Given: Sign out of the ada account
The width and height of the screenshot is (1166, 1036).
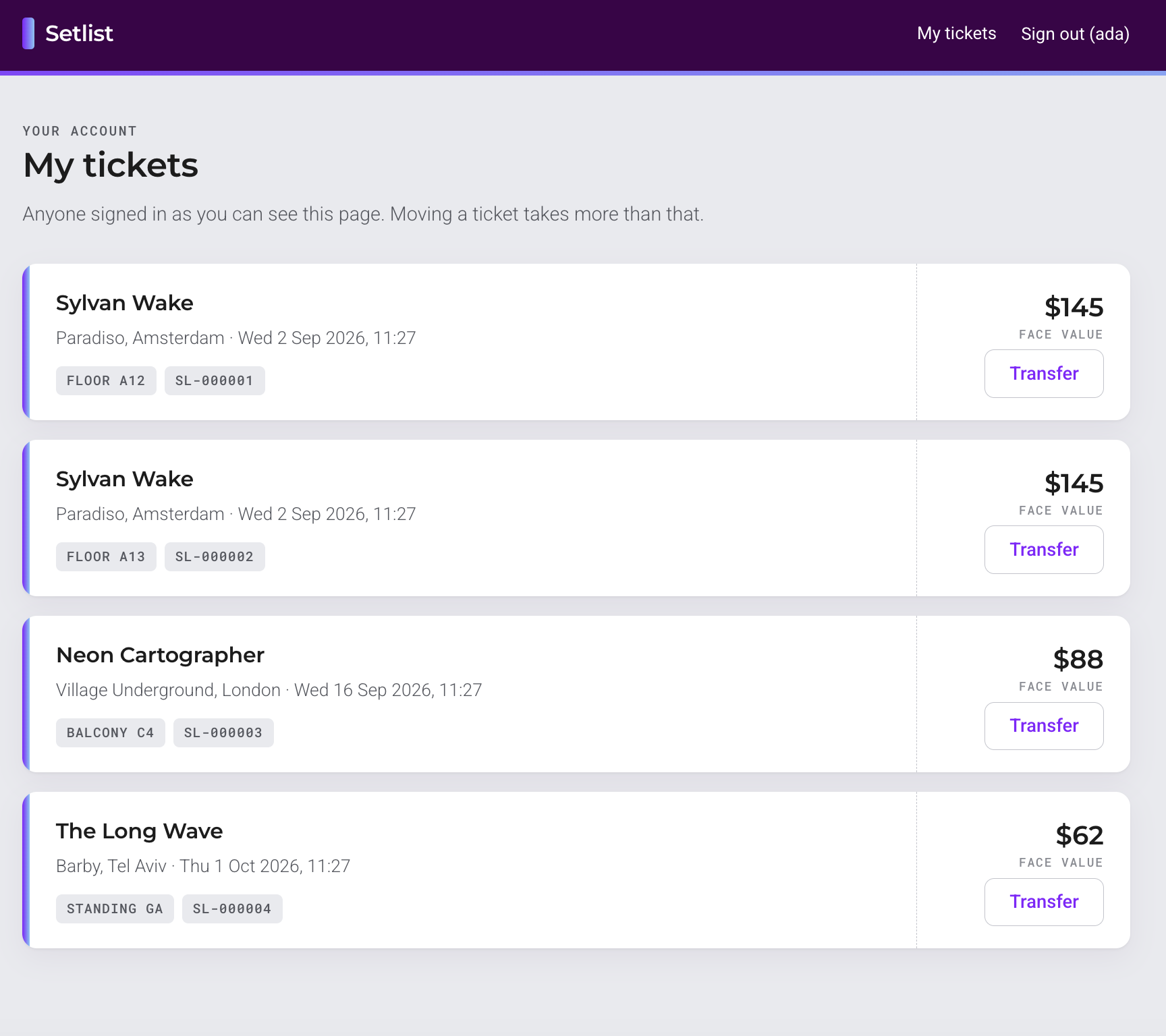Looking at the screenshot, I should [1075, 34].
